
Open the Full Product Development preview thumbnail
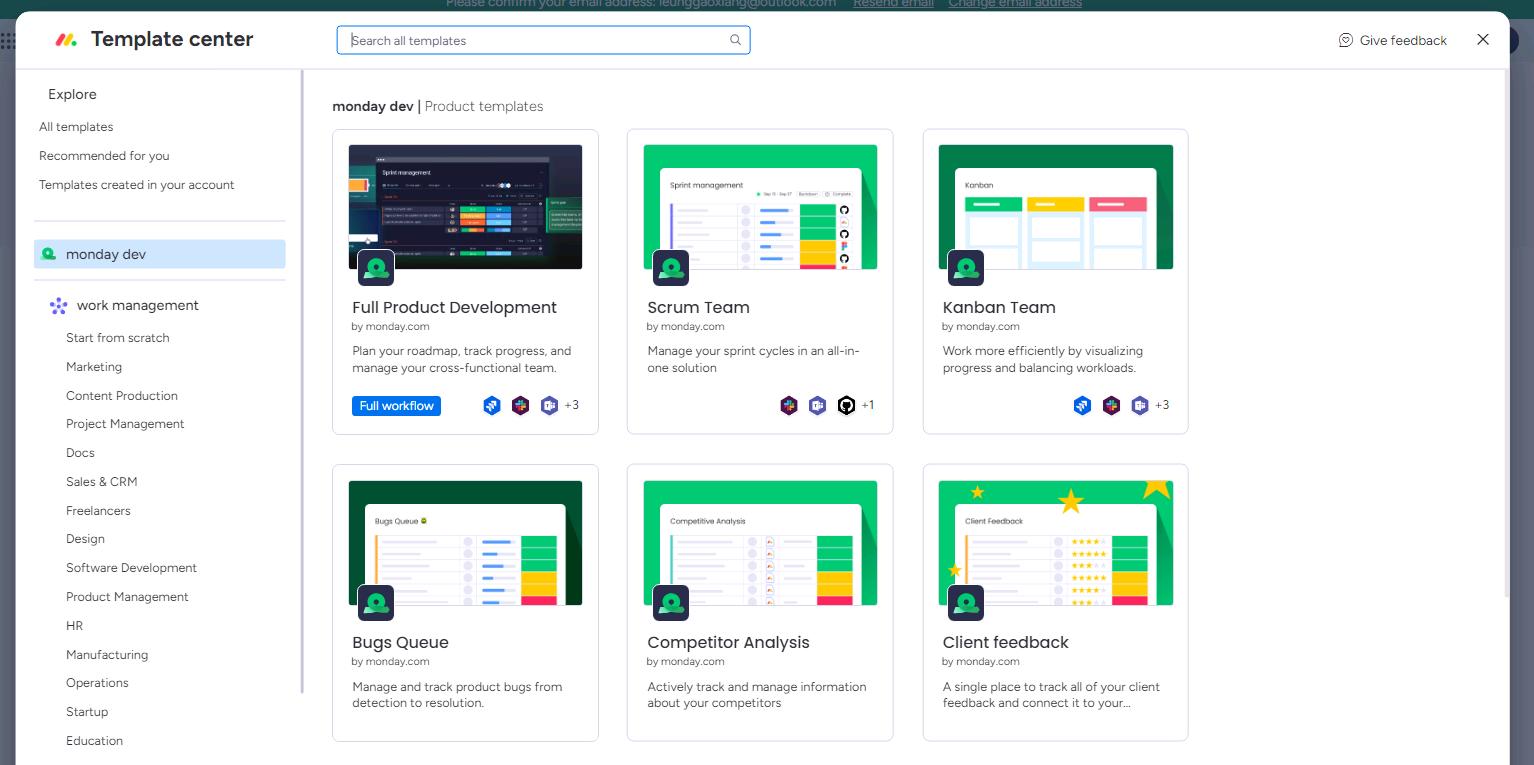(x=465, y=207)
